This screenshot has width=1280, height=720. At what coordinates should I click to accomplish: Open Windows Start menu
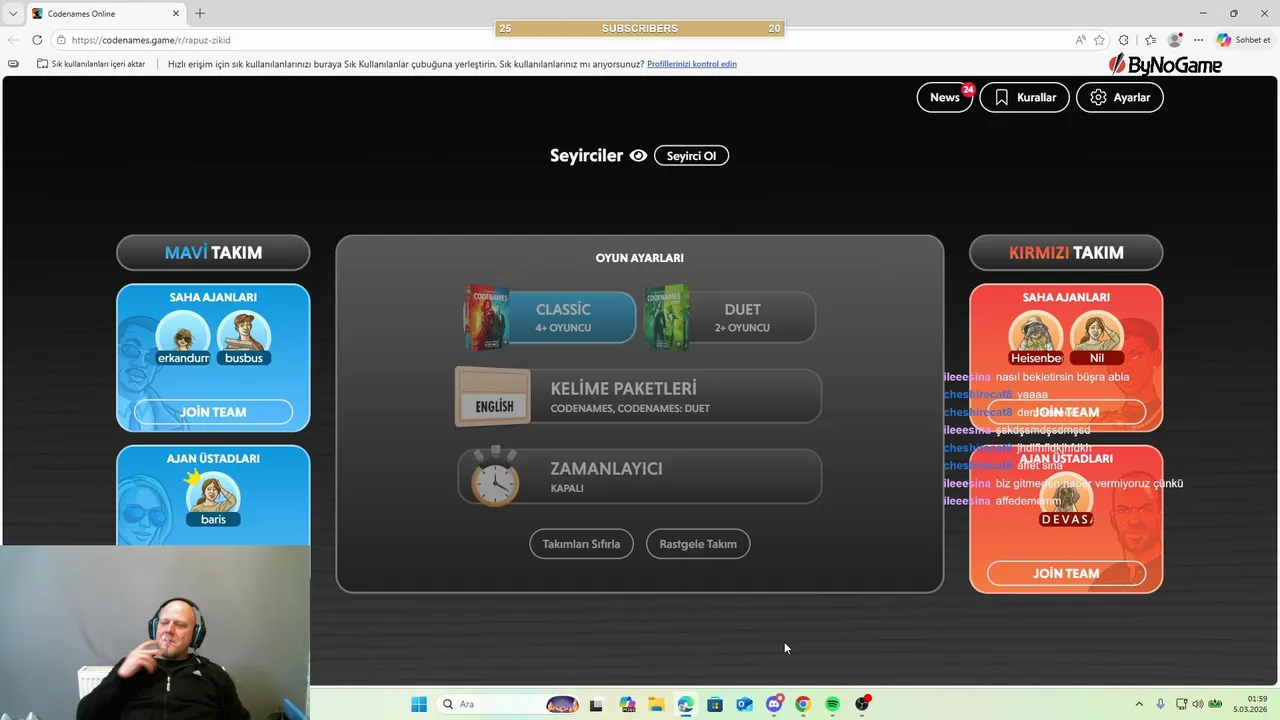419,704
